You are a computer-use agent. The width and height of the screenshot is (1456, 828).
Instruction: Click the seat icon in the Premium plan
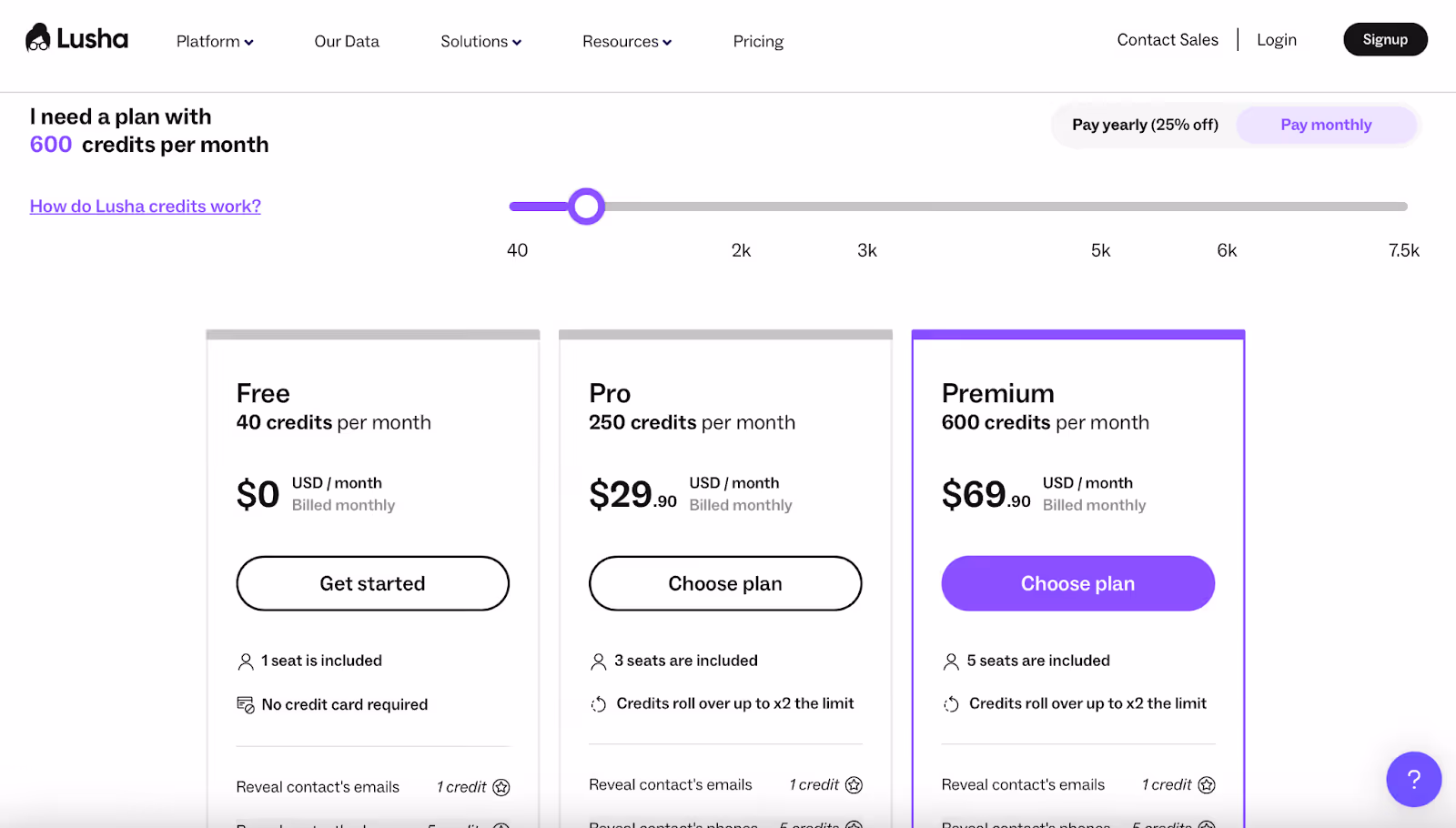point(951,661)
